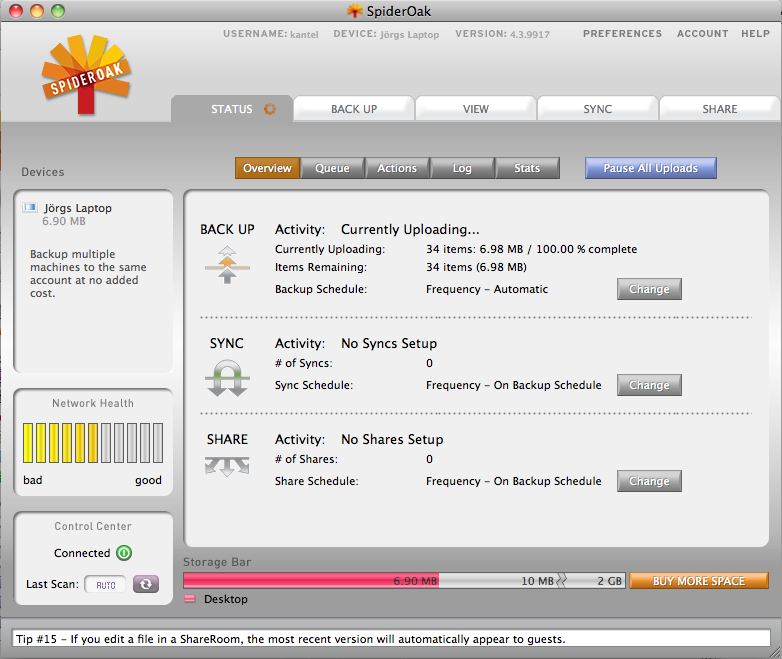The height and width of the screenshot is (659, 782).
Task: Click the orange gear icon on STATUS tab
Action: tap(270, 109)
